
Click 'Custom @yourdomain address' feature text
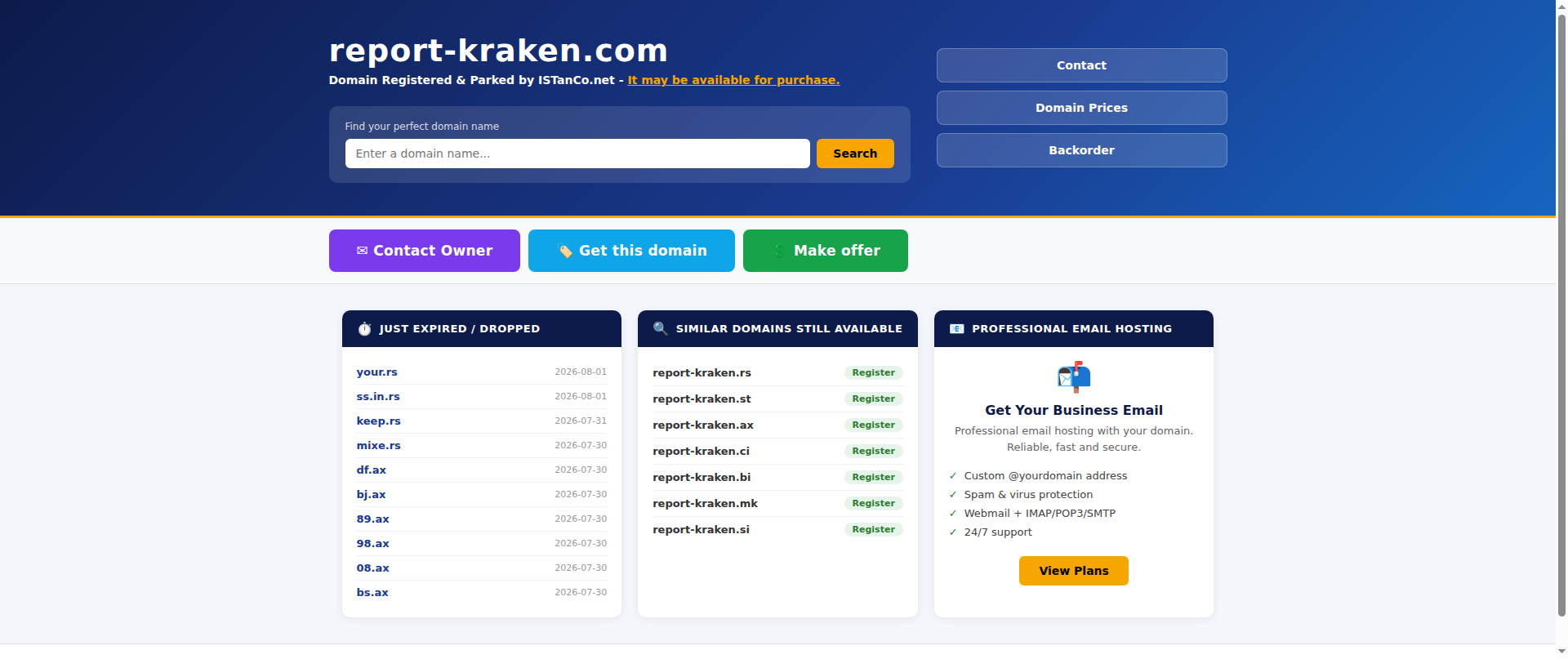tap(1045, 475)
